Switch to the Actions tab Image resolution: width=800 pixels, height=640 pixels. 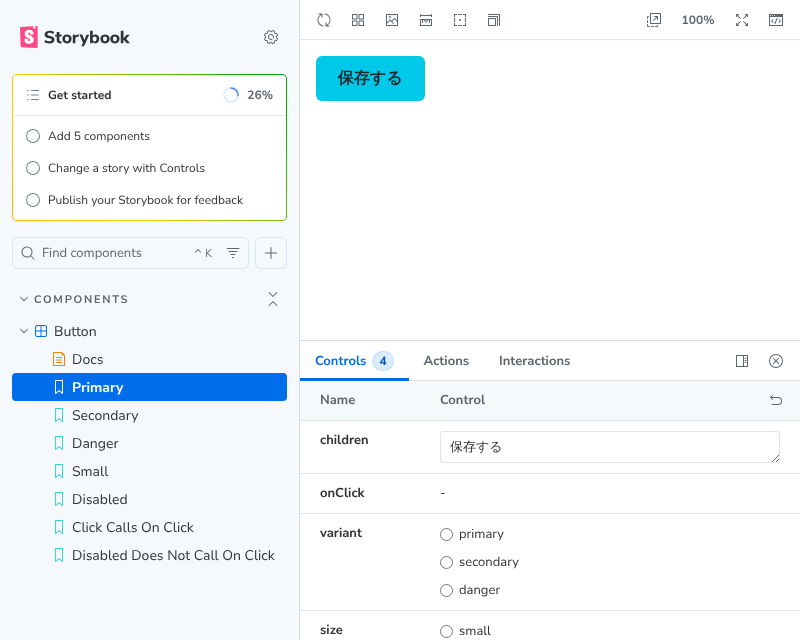[x=446, y=361]
